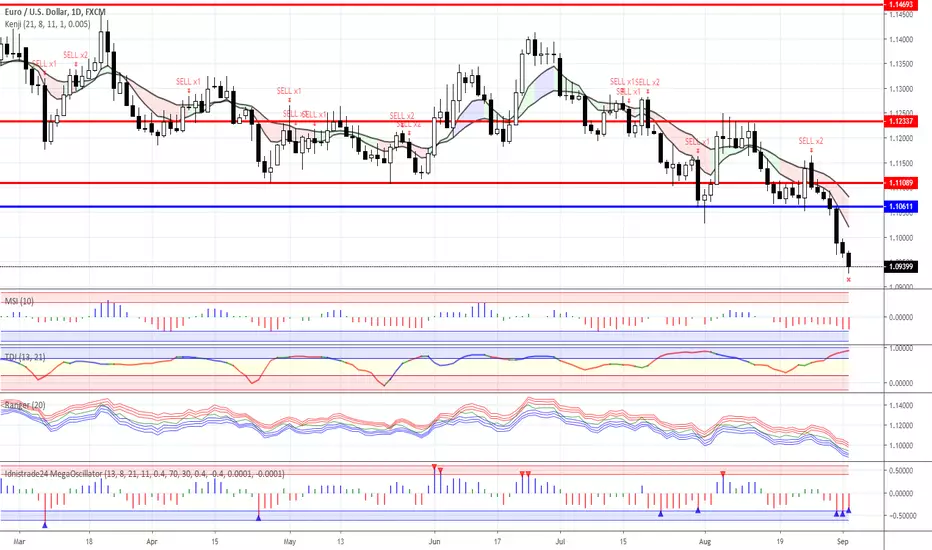Open the Kenji indicator legend
This screenshot has width=932, height=550.
[x=48, y=24]
